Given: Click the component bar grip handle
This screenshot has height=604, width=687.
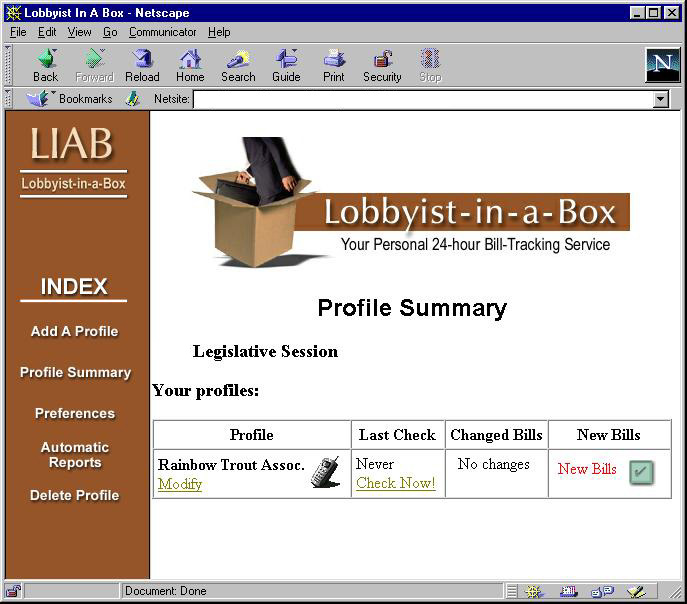Looking at the screenshot, I should [x=511, y=591].
